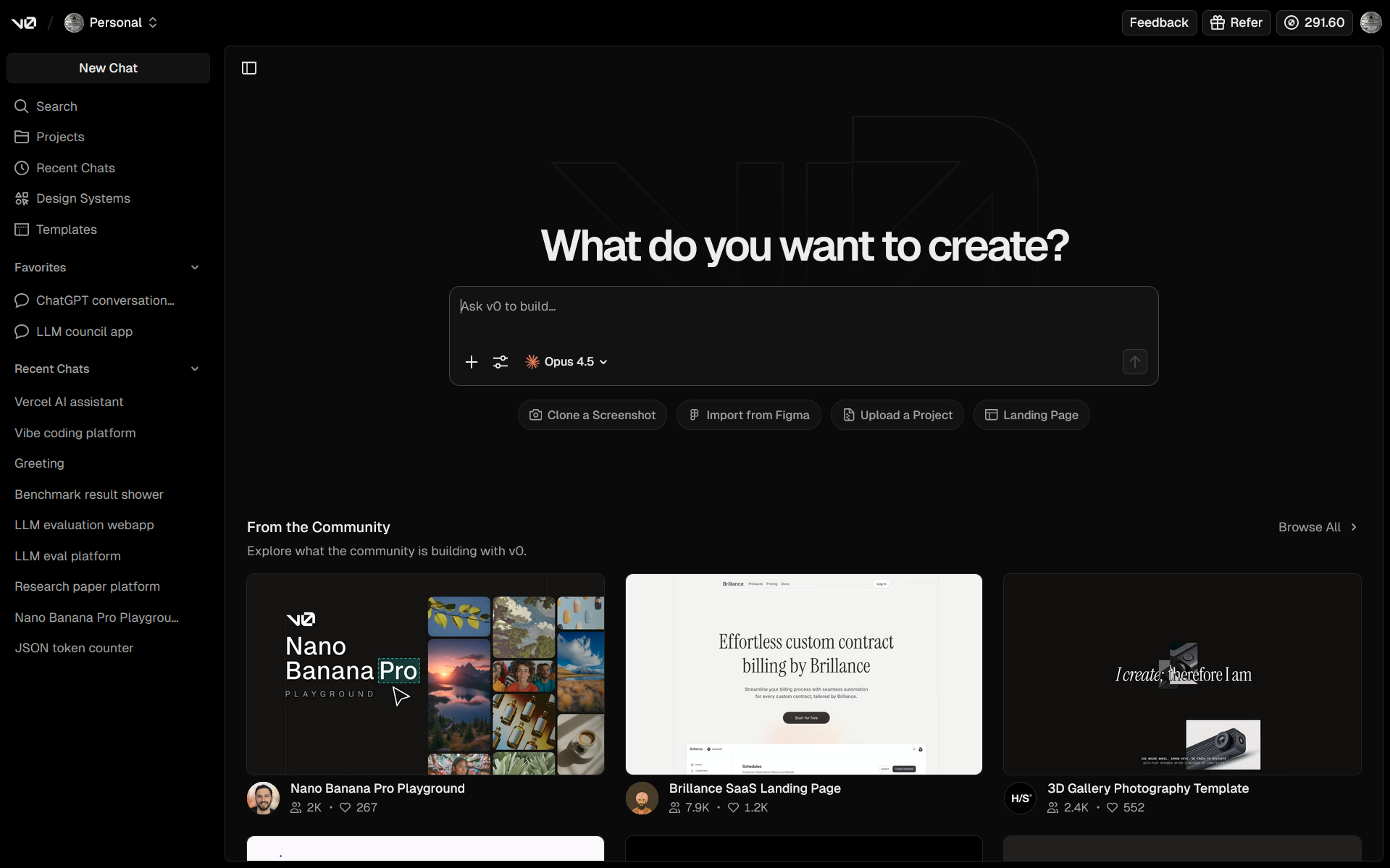Open the user avatar menu
Image resolution: width=1390 pixels, height=868 pixels.
[1370, 22]
